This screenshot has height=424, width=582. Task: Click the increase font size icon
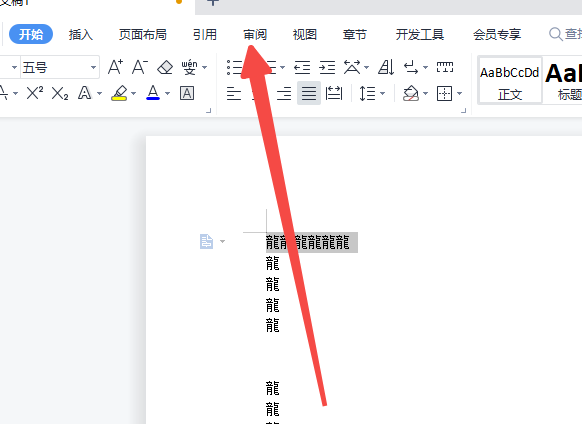point(115,68)
